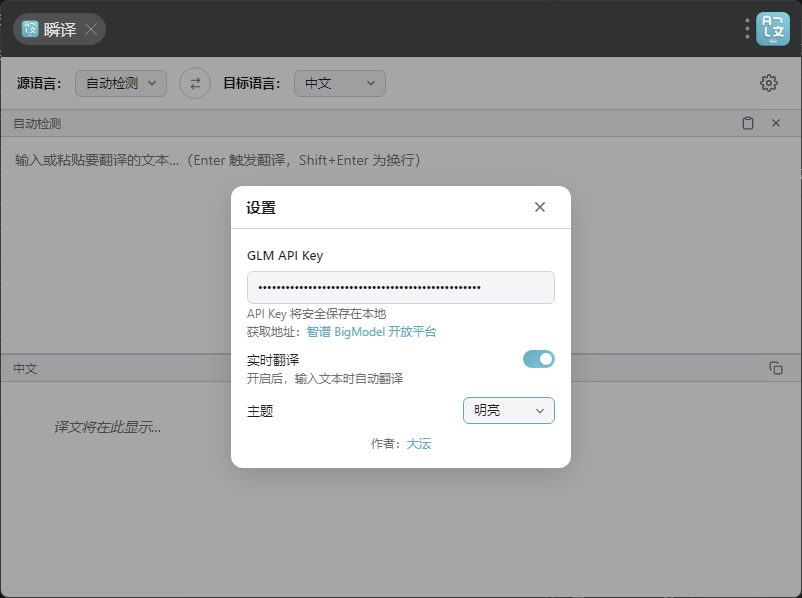802x598 pixels.
Task: Click the translator logo in the top-right corner
Action: click(x=773, y=29)
